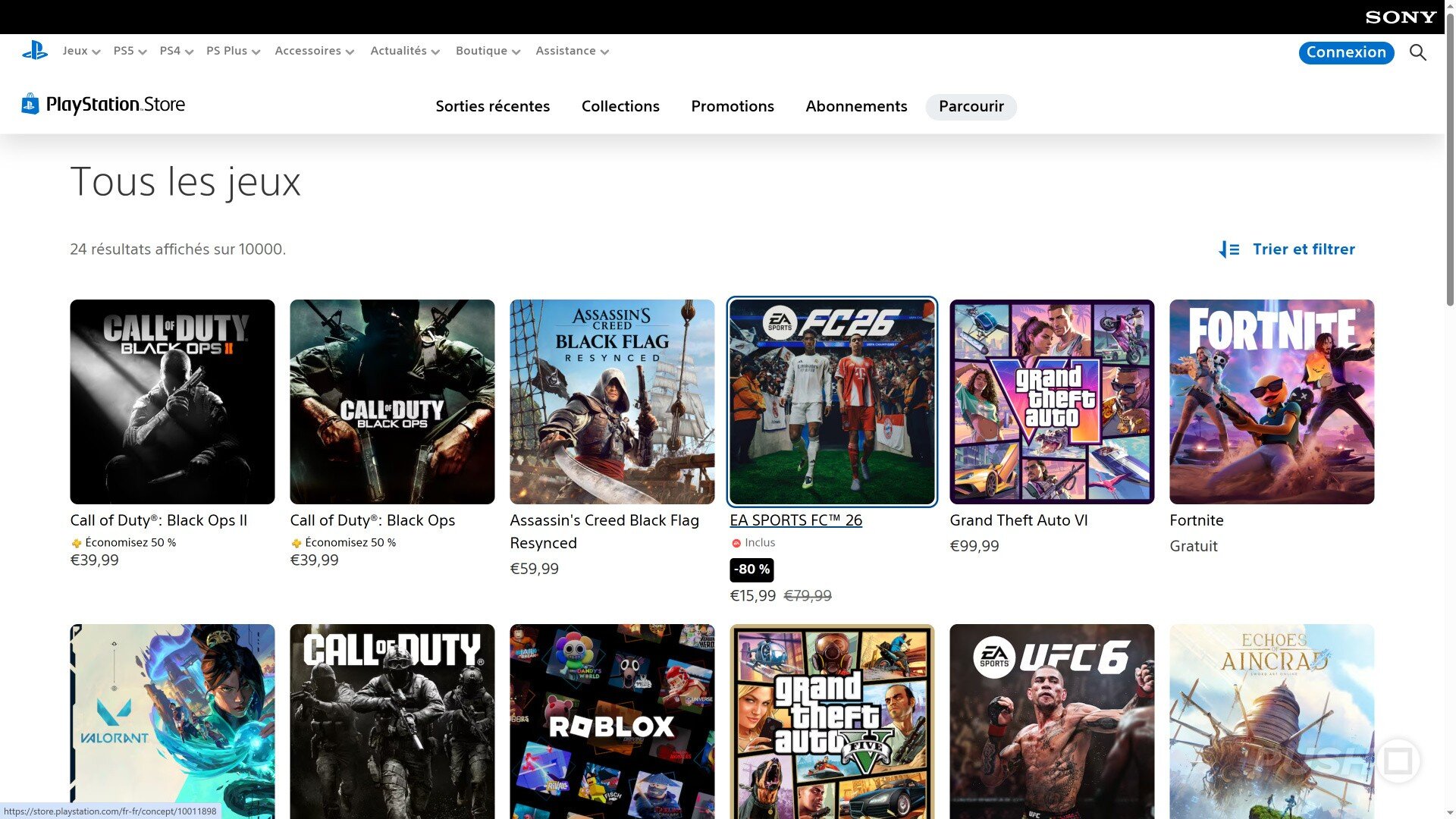Select Grand Theft Auto VI cover art
The image size is (1456, 819).
(1052, 402)
